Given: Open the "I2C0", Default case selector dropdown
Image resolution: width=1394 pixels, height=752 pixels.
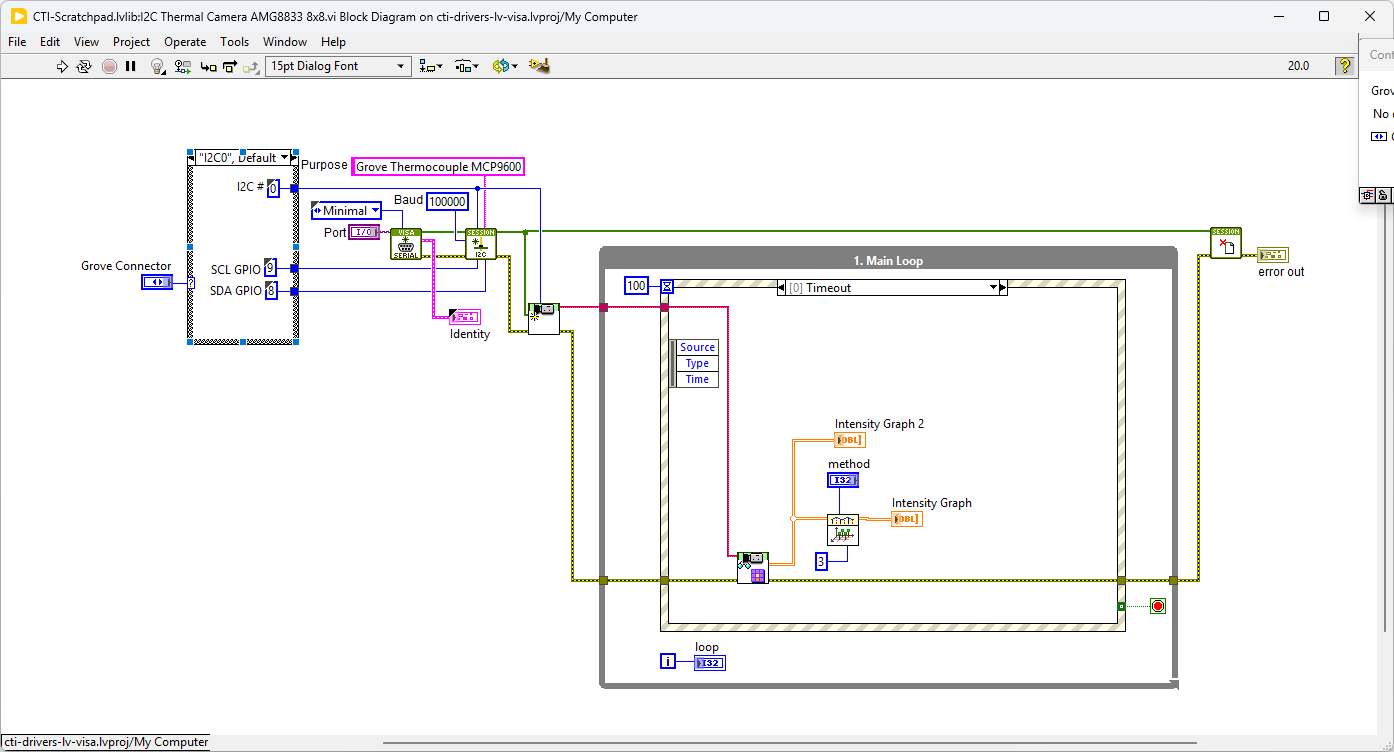Looking at the screenshot, I should tap(284, 158).
